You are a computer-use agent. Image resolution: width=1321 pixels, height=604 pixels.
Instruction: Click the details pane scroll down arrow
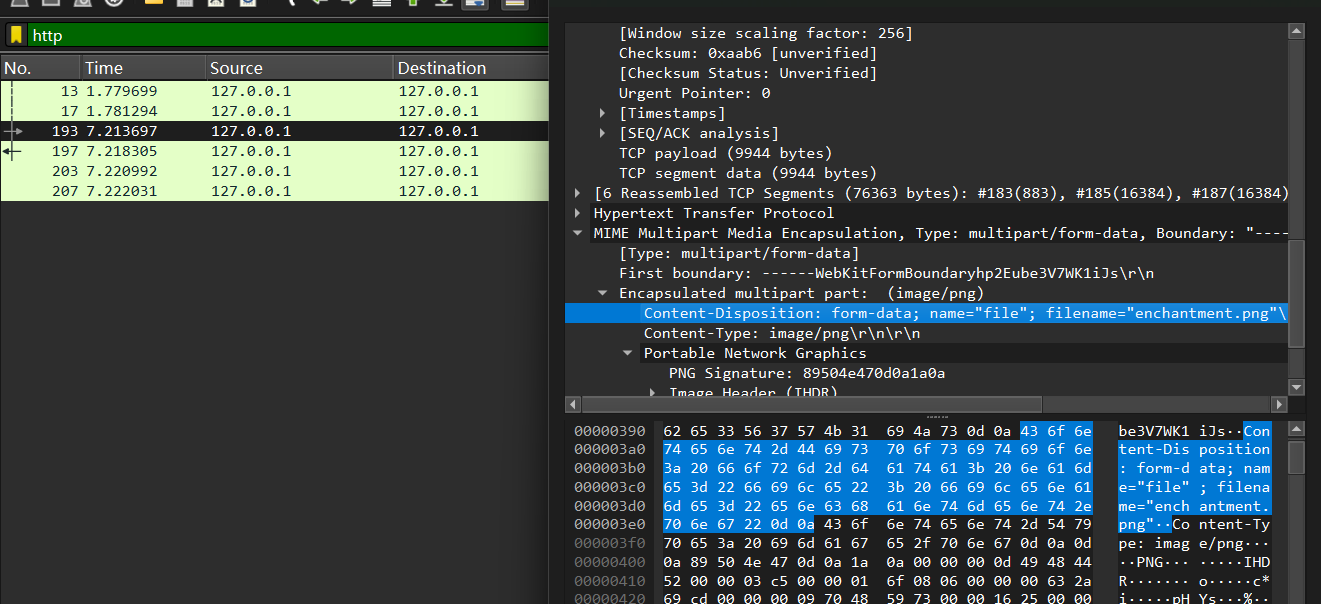pyautogui.click(x=1296, y=387)
